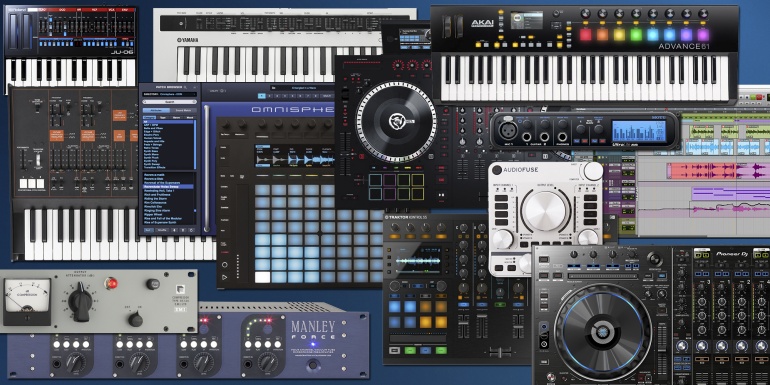
Task: Click the Push play triangle button
Action: [225, 277]
